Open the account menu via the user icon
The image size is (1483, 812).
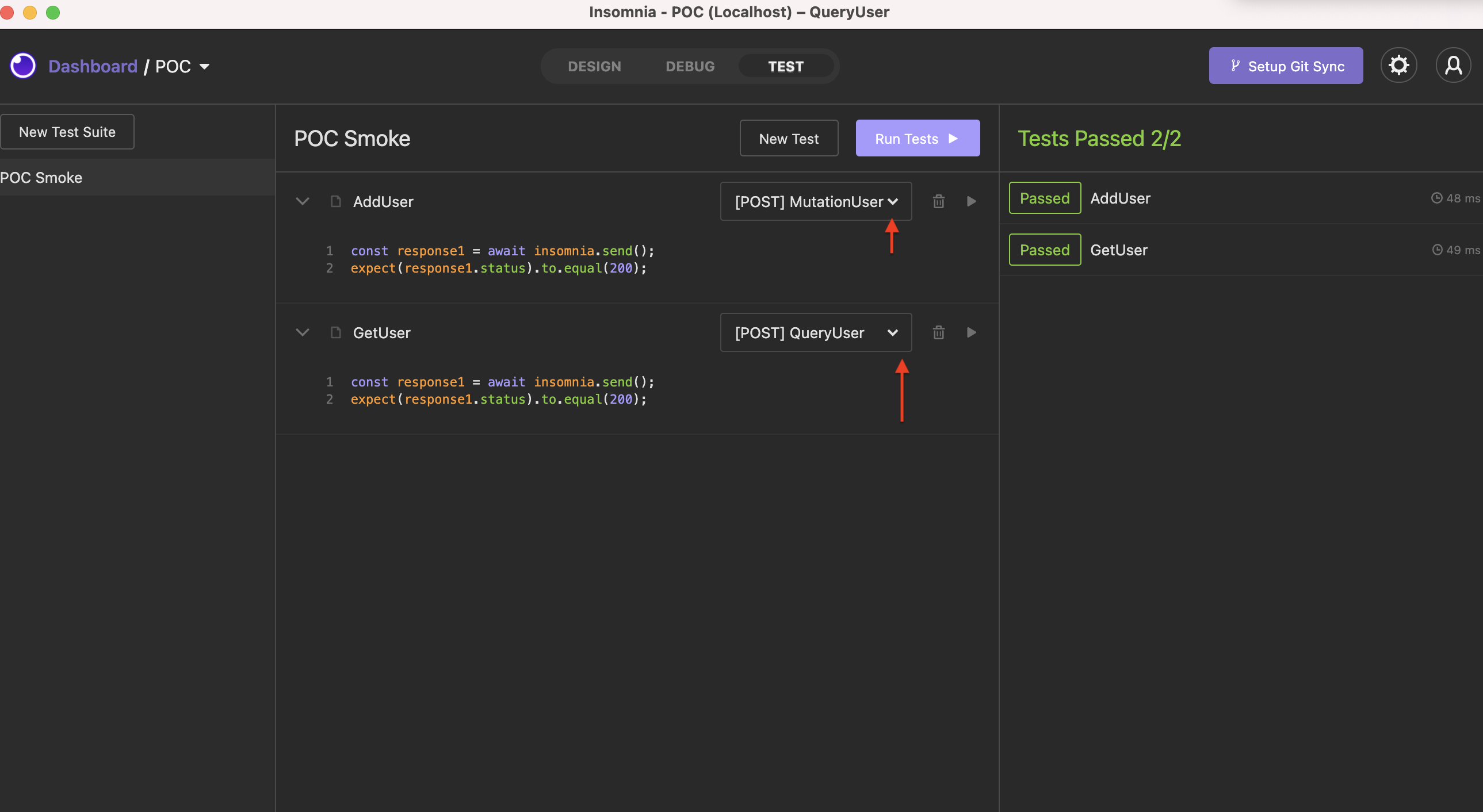1454,65
